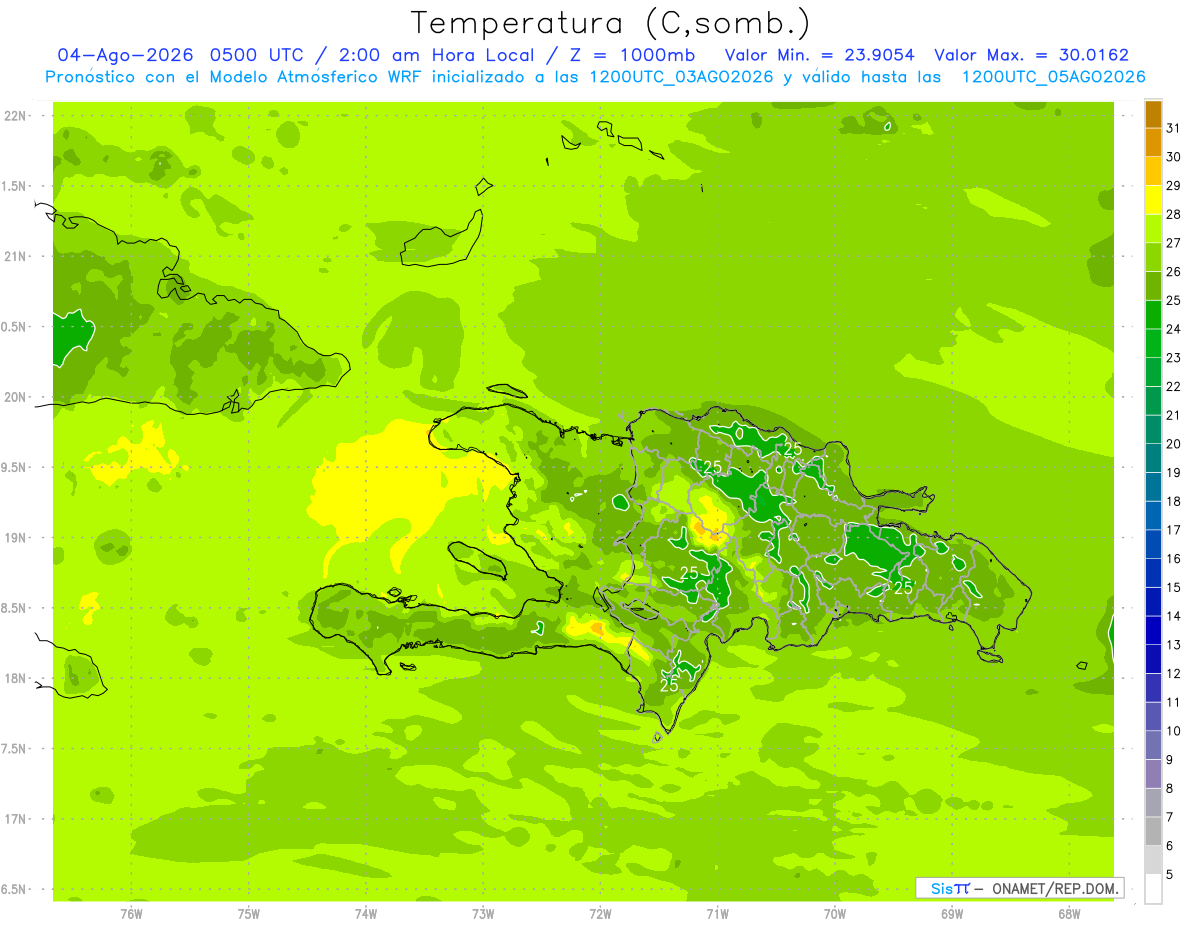
Task: Click the colorbar value "31"
Action: (x=1174, y=128)
